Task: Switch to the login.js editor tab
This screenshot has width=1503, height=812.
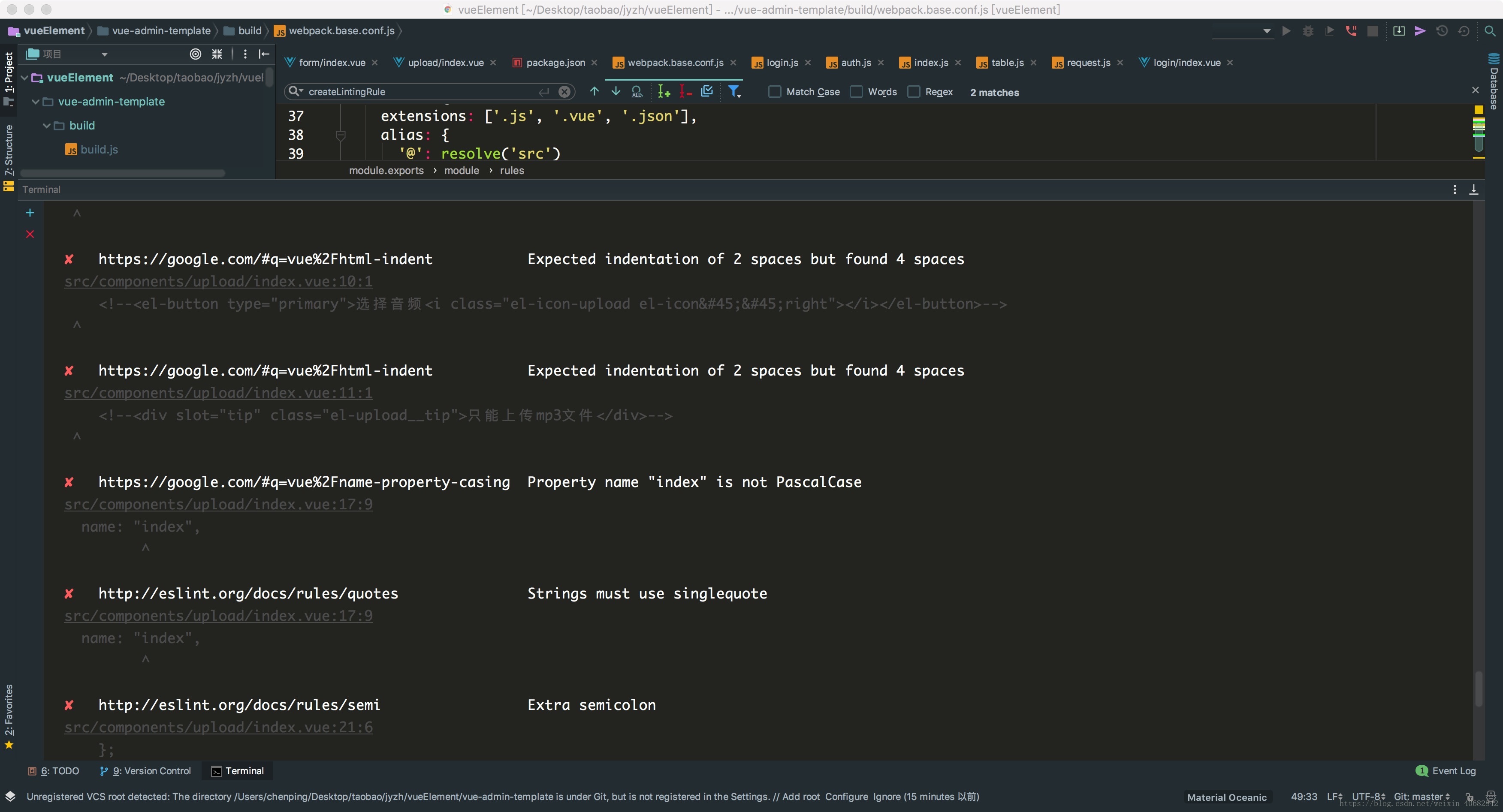Action: [782, 63]
